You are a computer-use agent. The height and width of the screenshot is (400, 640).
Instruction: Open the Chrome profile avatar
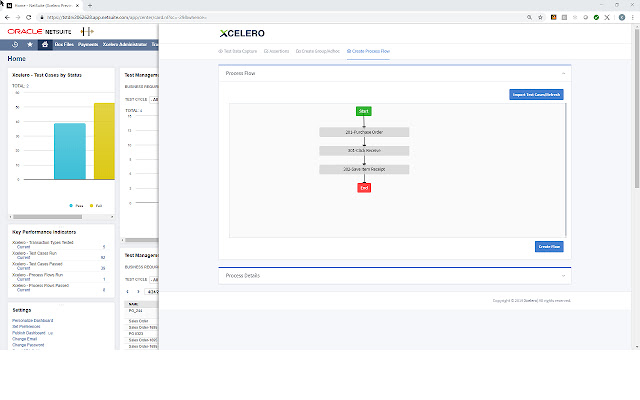tap(622, 17)
